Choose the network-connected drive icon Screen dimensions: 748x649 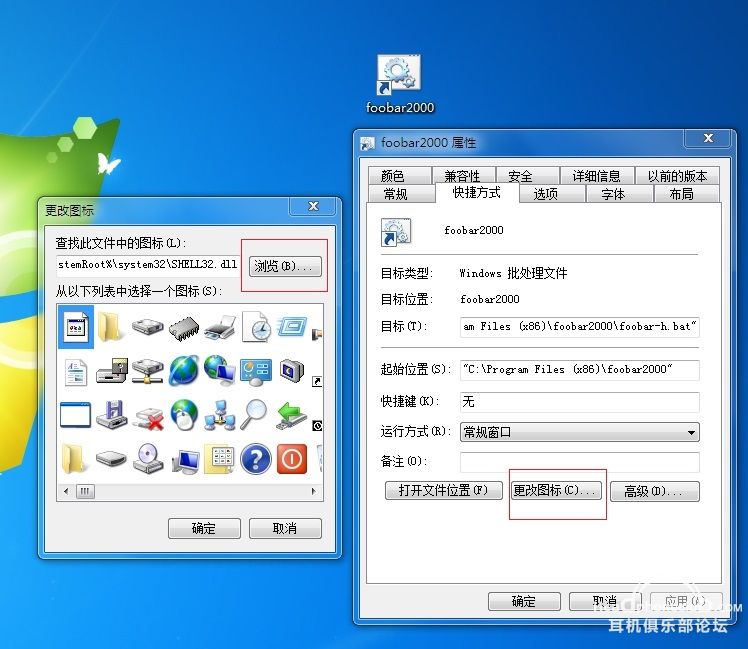147,371
